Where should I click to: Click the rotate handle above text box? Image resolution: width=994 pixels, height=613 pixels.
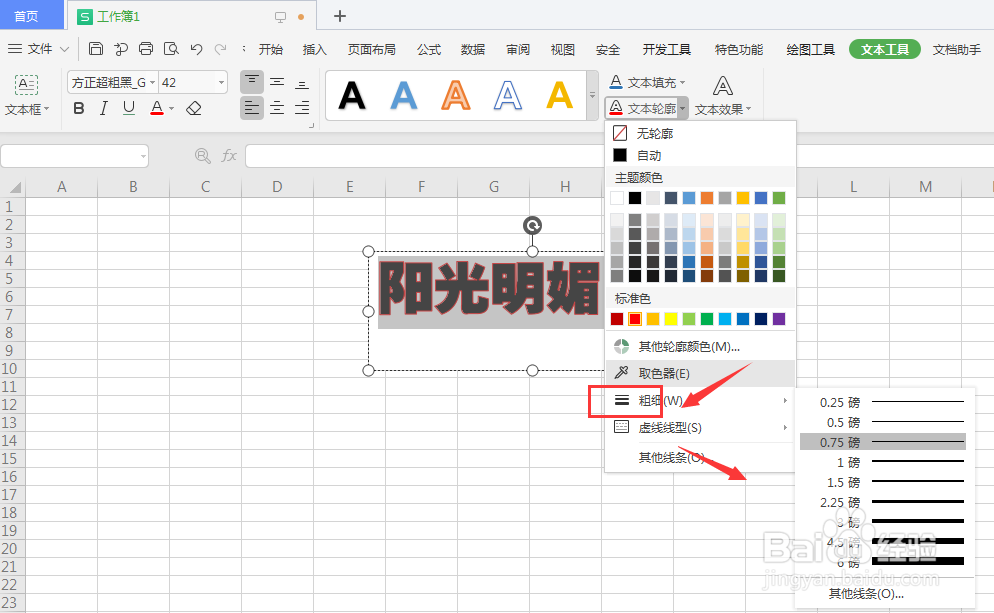coord(532,225)
